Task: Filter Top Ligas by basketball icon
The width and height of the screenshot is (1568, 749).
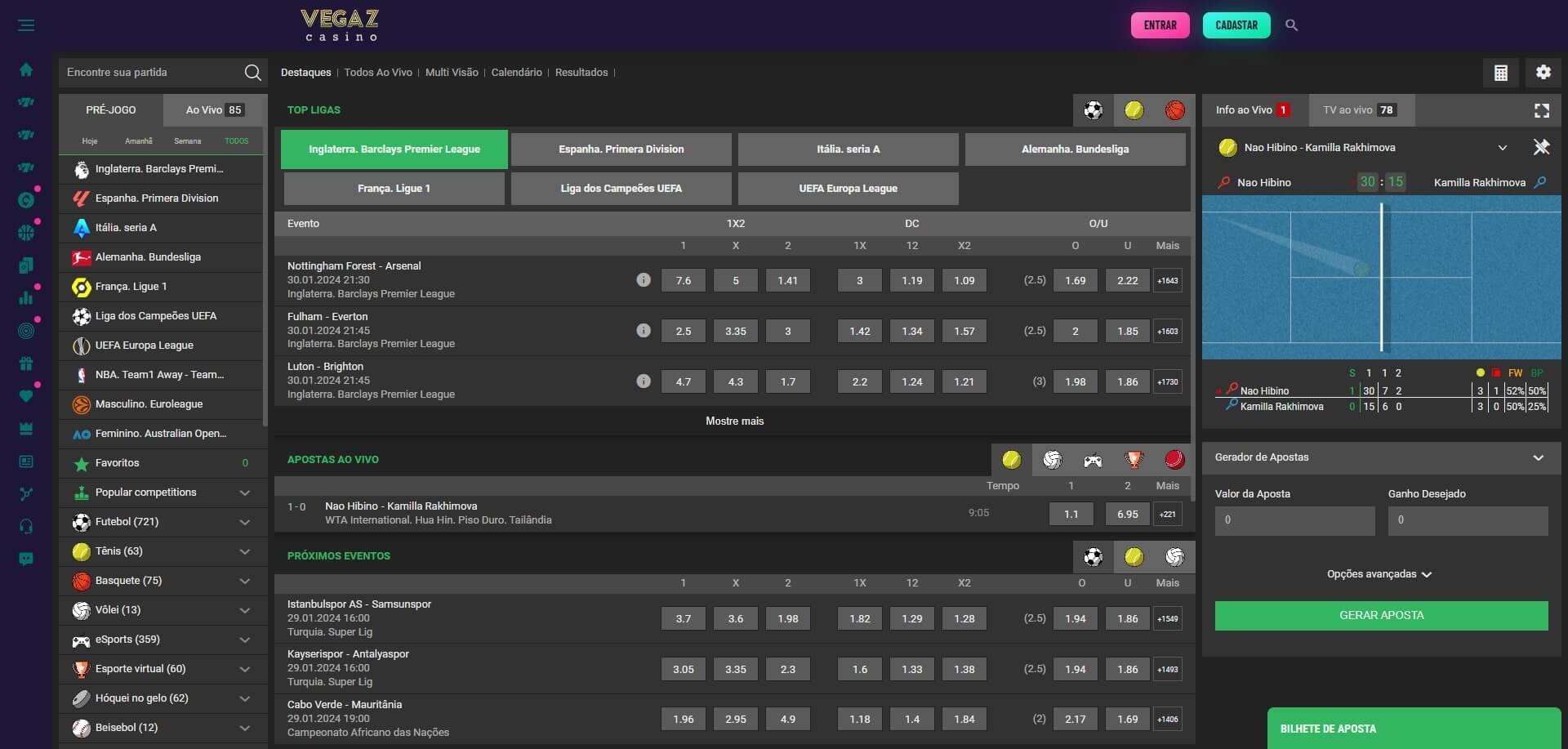Action: pos(1174,110)
